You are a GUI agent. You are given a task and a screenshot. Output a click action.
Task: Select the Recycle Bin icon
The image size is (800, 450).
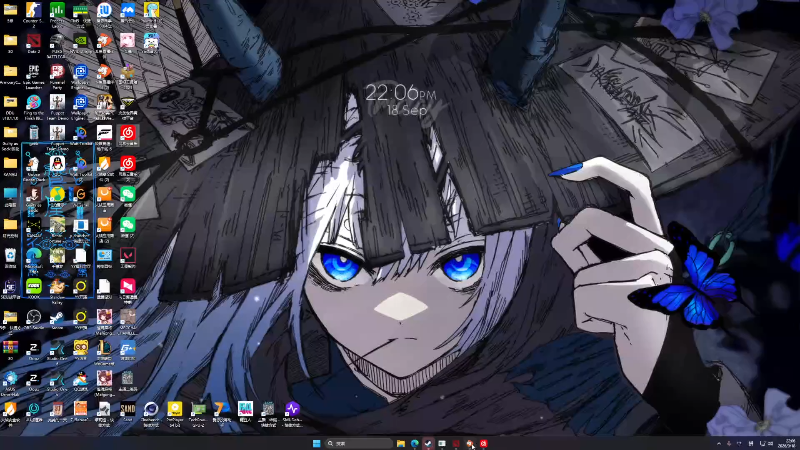point(10,256)
